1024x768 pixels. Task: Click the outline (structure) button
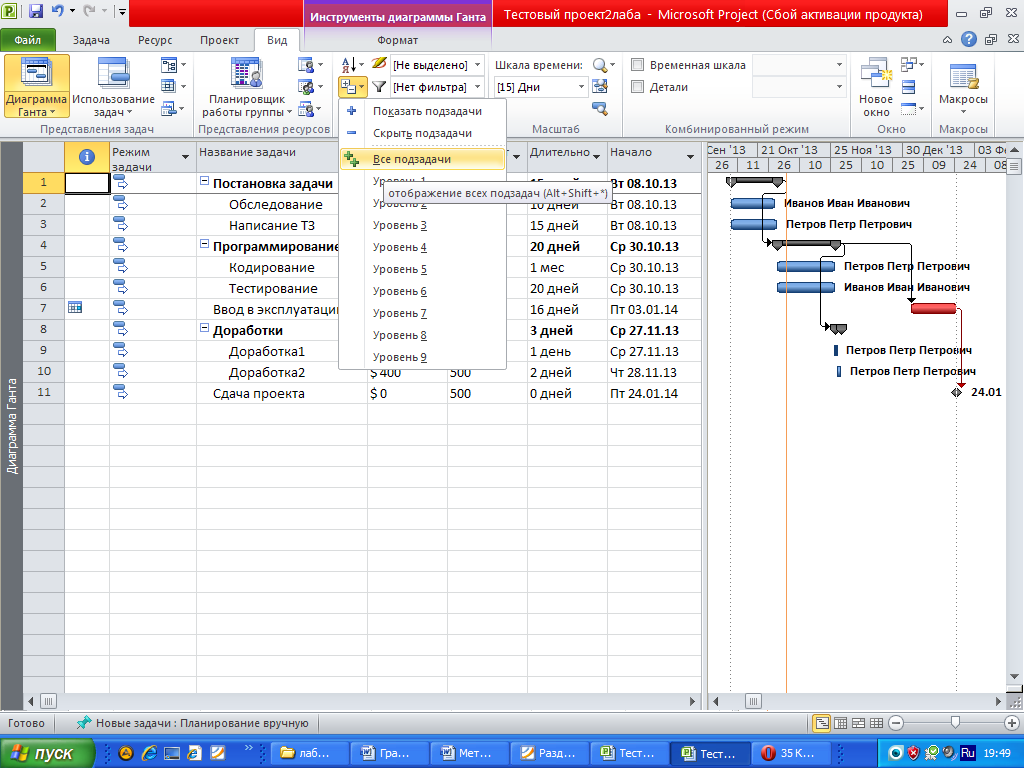click(352, 87)
